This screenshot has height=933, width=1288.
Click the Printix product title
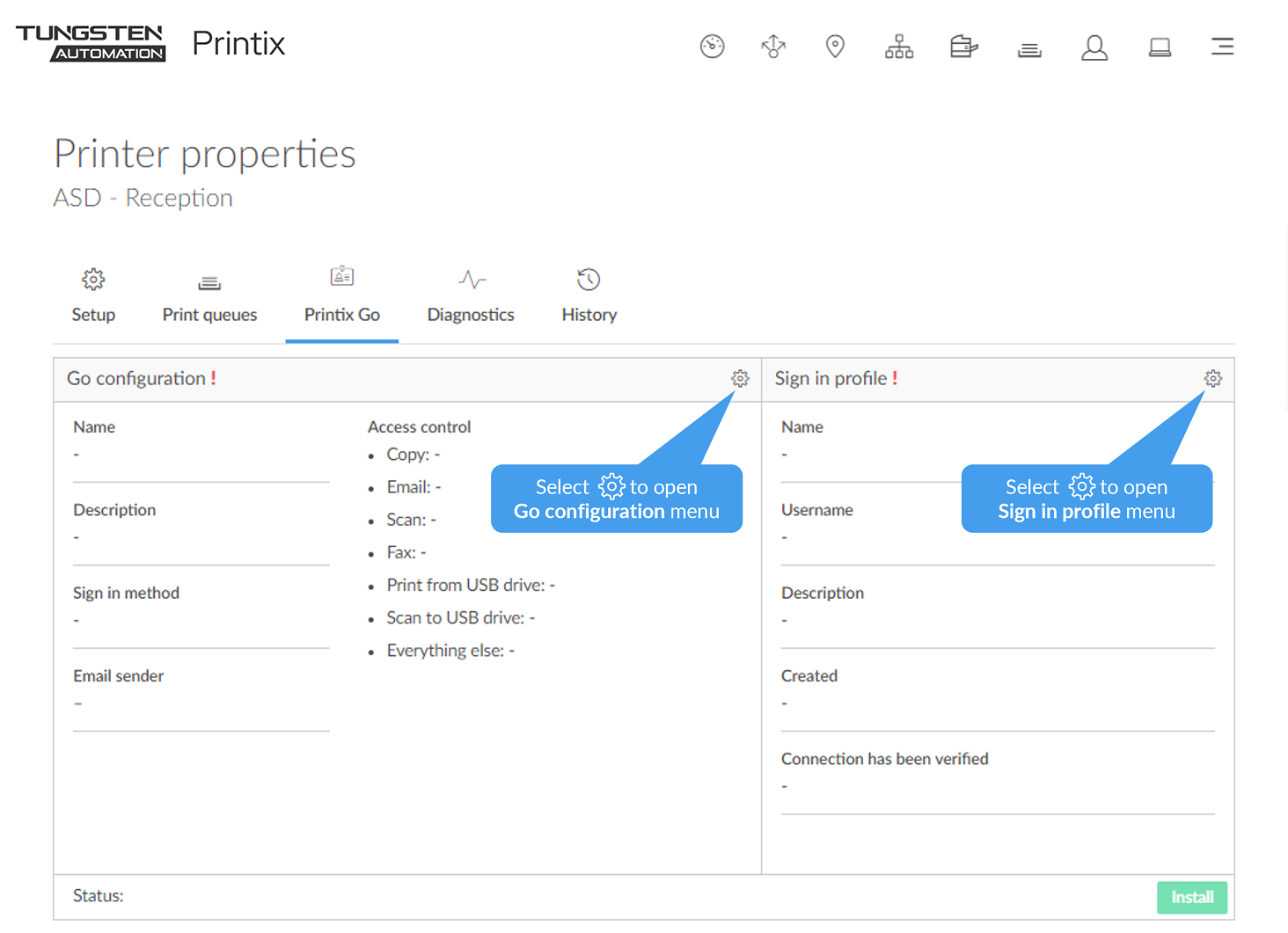tap(238, 43)
